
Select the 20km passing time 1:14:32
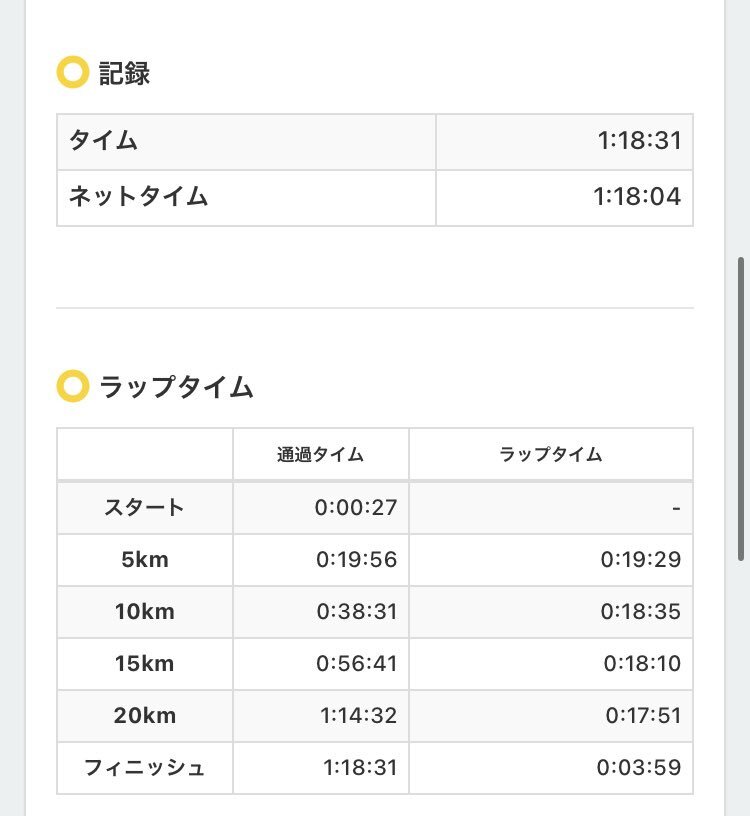pyautogui.click(x=359, y=716)
